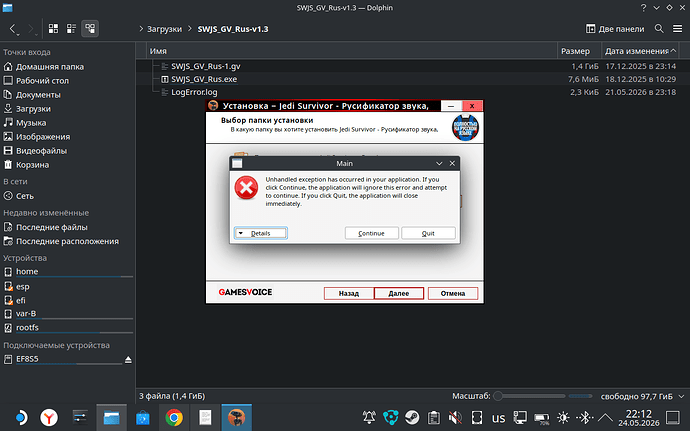Switch to installer task in taskbar

236,417
